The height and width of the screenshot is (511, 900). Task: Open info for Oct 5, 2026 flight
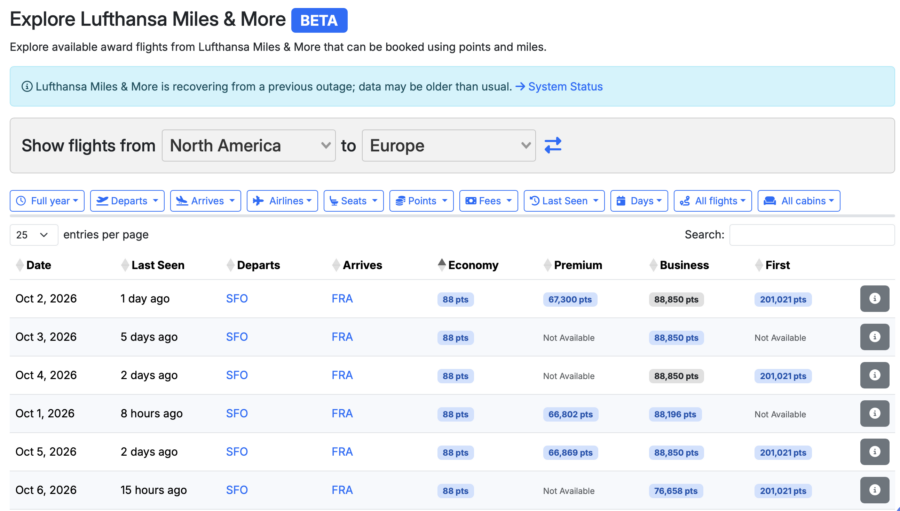point(874,452)
